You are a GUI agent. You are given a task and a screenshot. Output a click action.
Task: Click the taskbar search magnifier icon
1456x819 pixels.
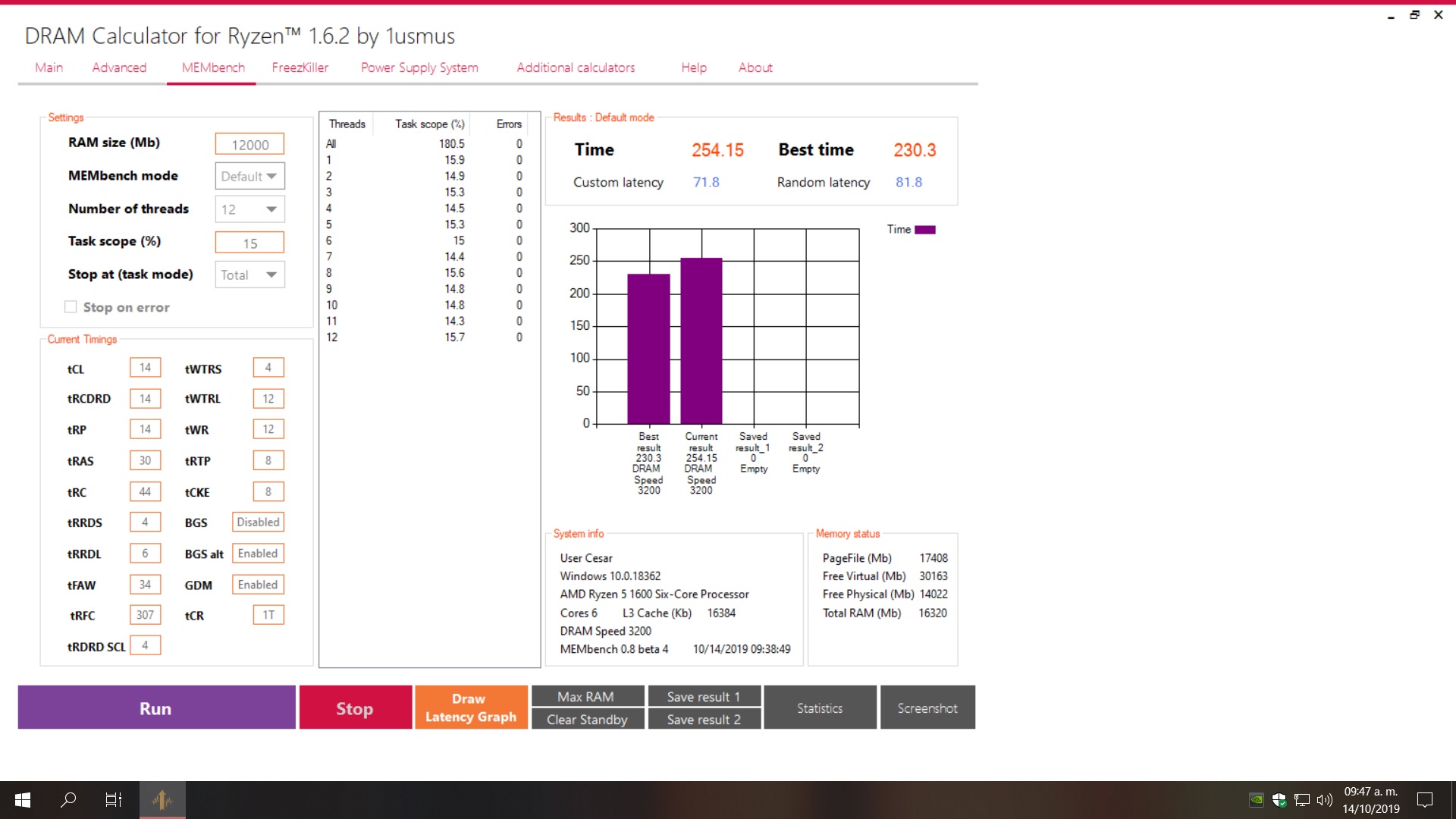click(x=68, y=800)
